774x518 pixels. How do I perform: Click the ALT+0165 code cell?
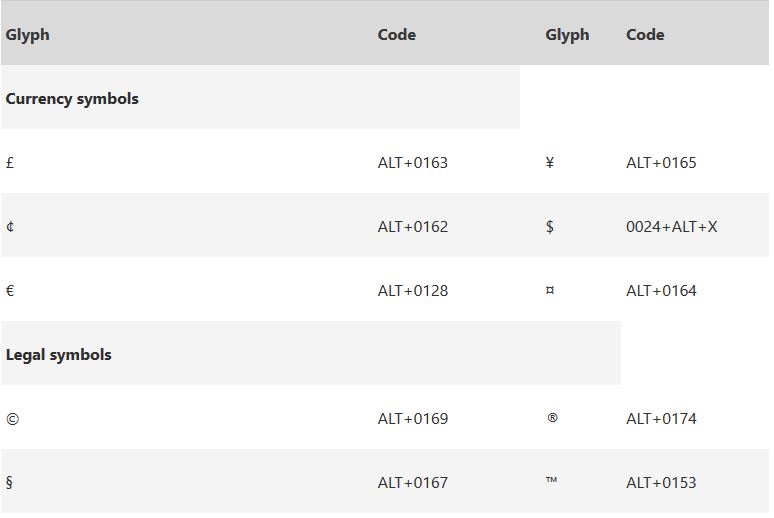click(x=661, y=162)
